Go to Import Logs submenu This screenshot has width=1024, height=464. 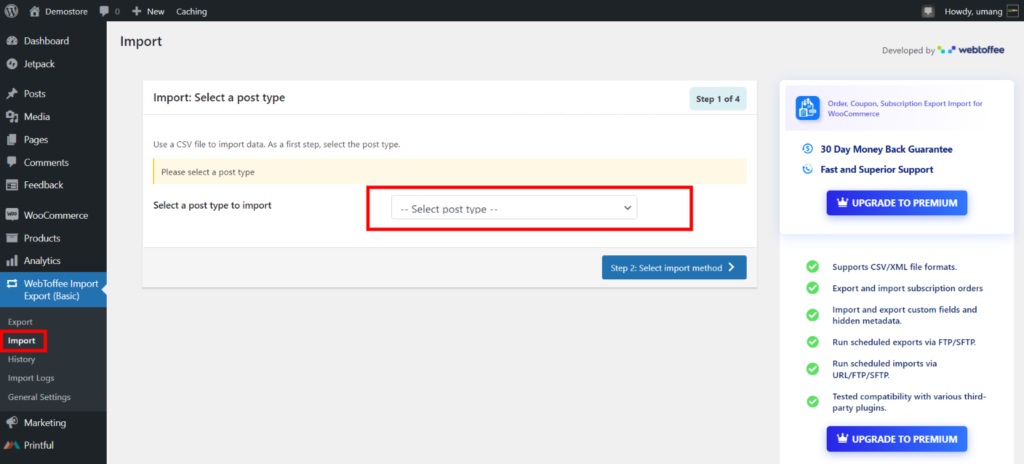(x=31, y=378)
